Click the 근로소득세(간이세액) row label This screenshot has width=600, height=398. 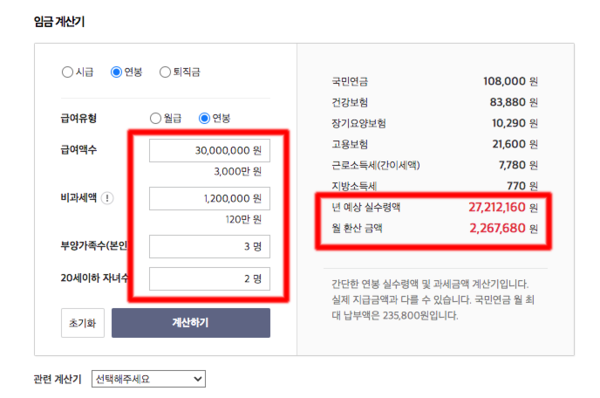[x=376, y=165]
